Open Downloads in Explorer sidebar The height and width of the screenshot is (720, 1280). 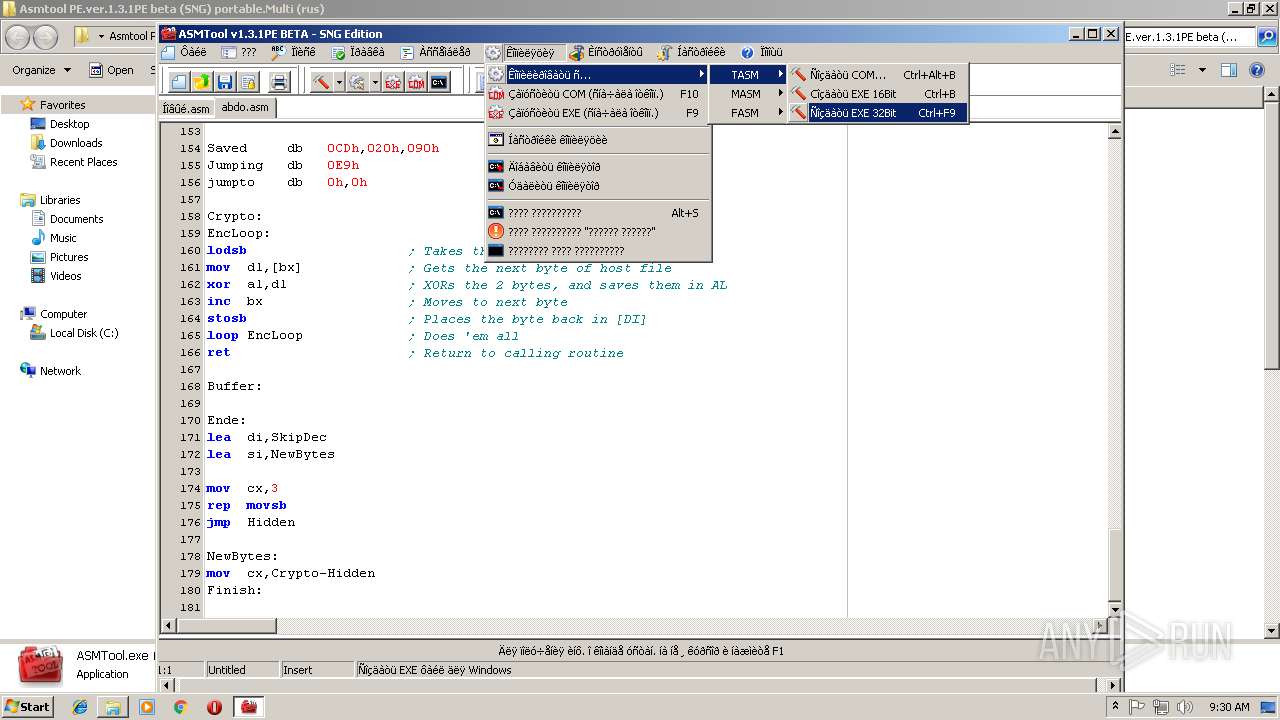coord(76,143)
